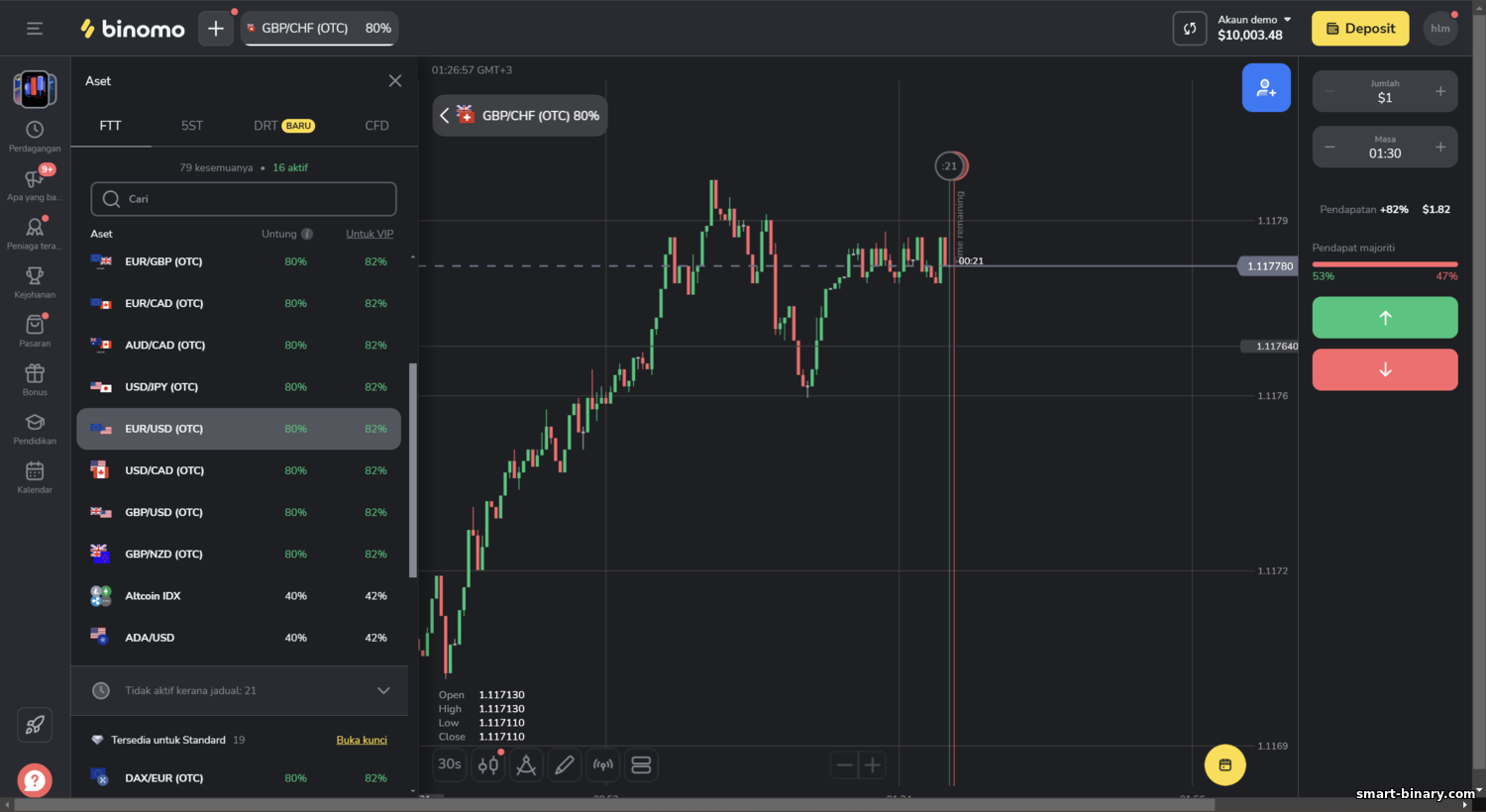Switch to the CFD tab

[x=376, y=126]
